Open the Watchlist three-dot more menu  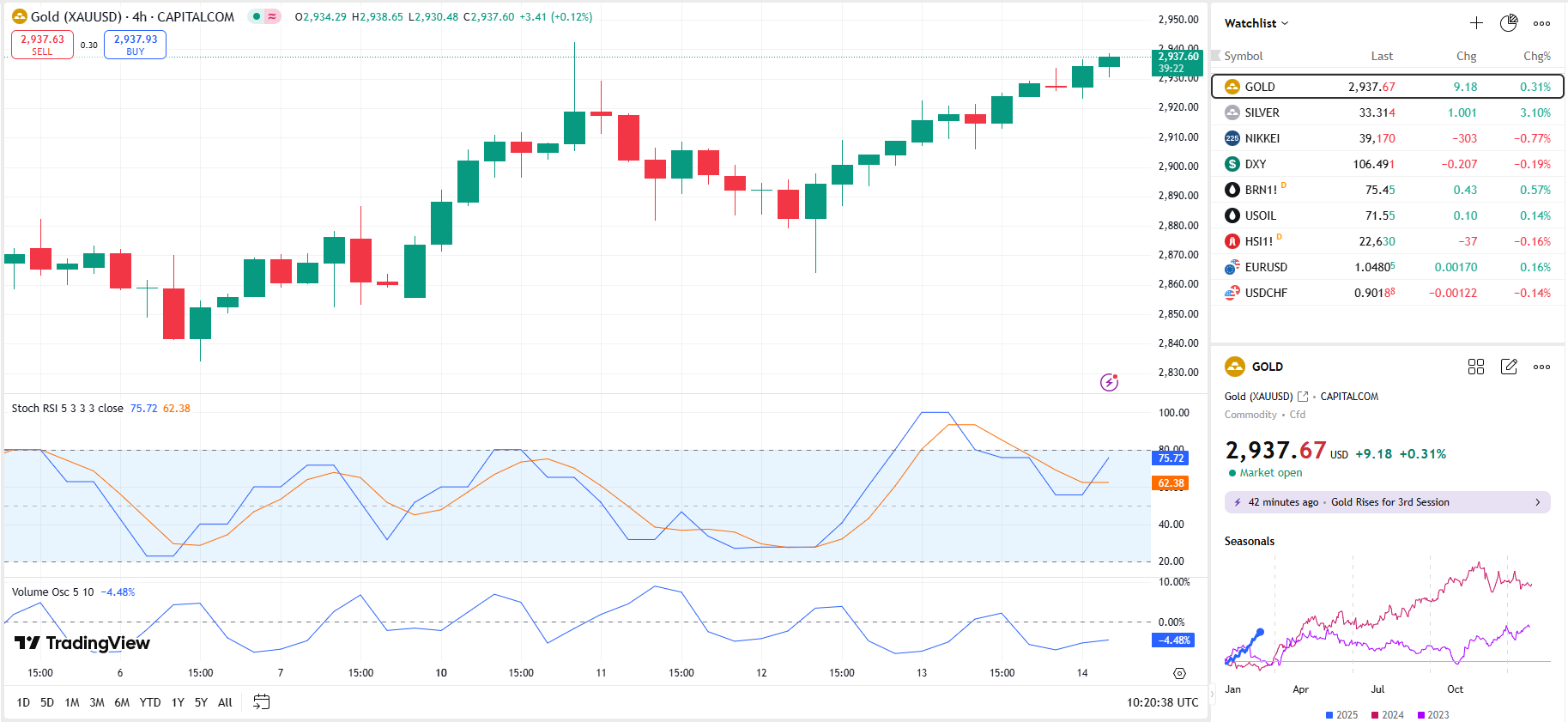click(1541, 23)
